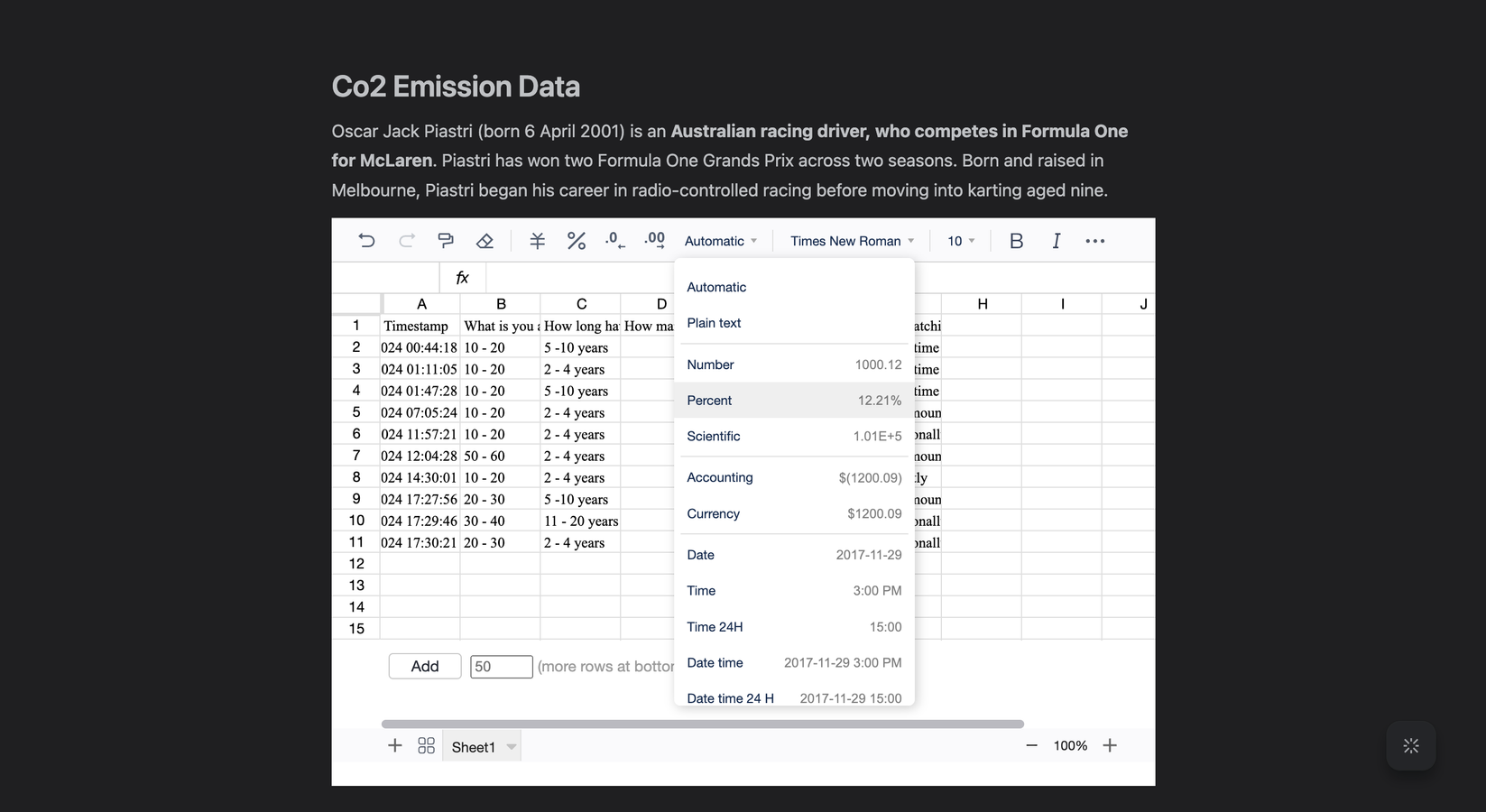This screenshot has width=1486, height=812.
Task: Select column A header
Action: pos(421,304)
